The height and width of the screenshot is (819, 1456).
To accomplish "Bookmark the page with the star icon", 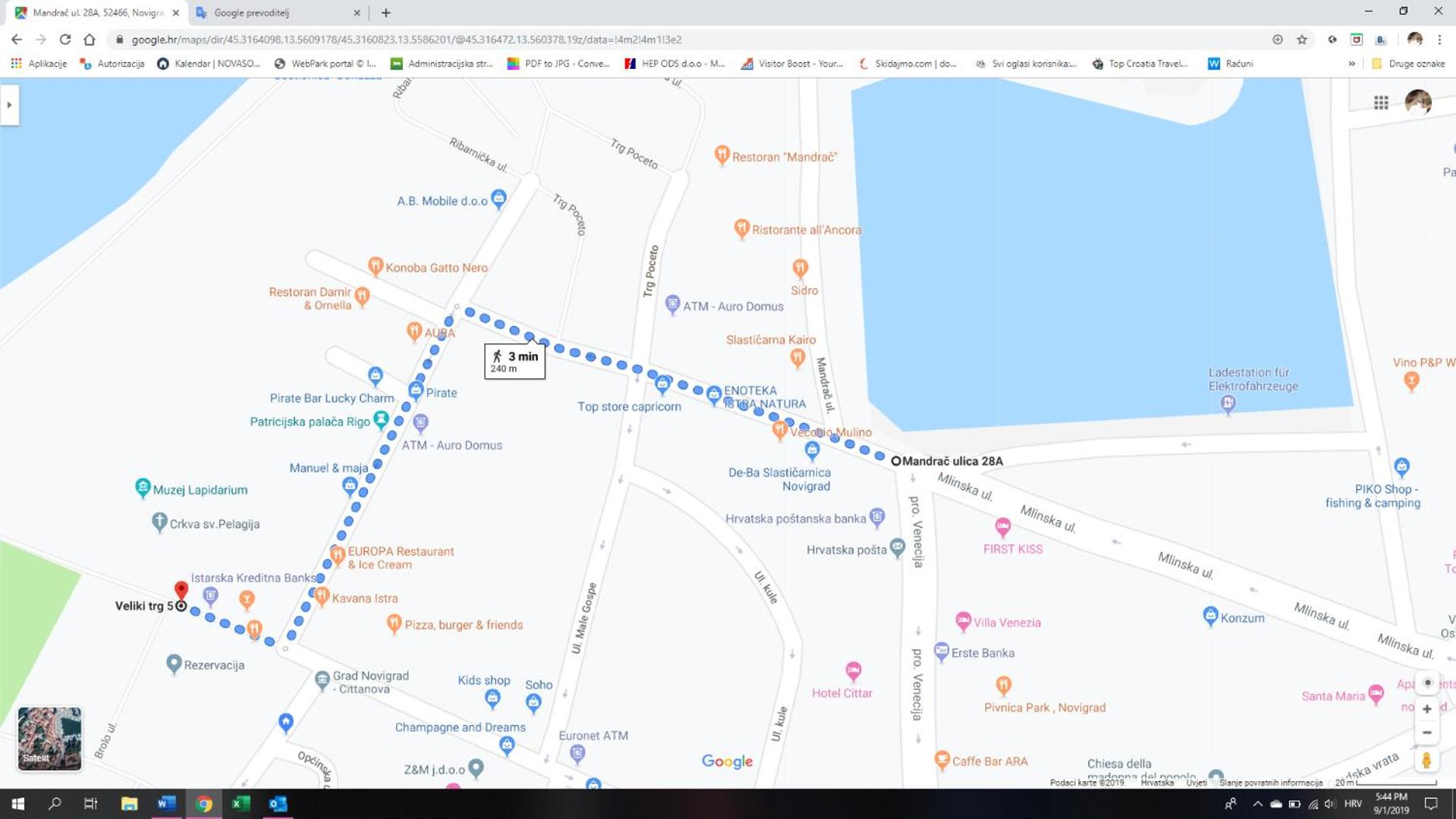I will point(1302,39).
